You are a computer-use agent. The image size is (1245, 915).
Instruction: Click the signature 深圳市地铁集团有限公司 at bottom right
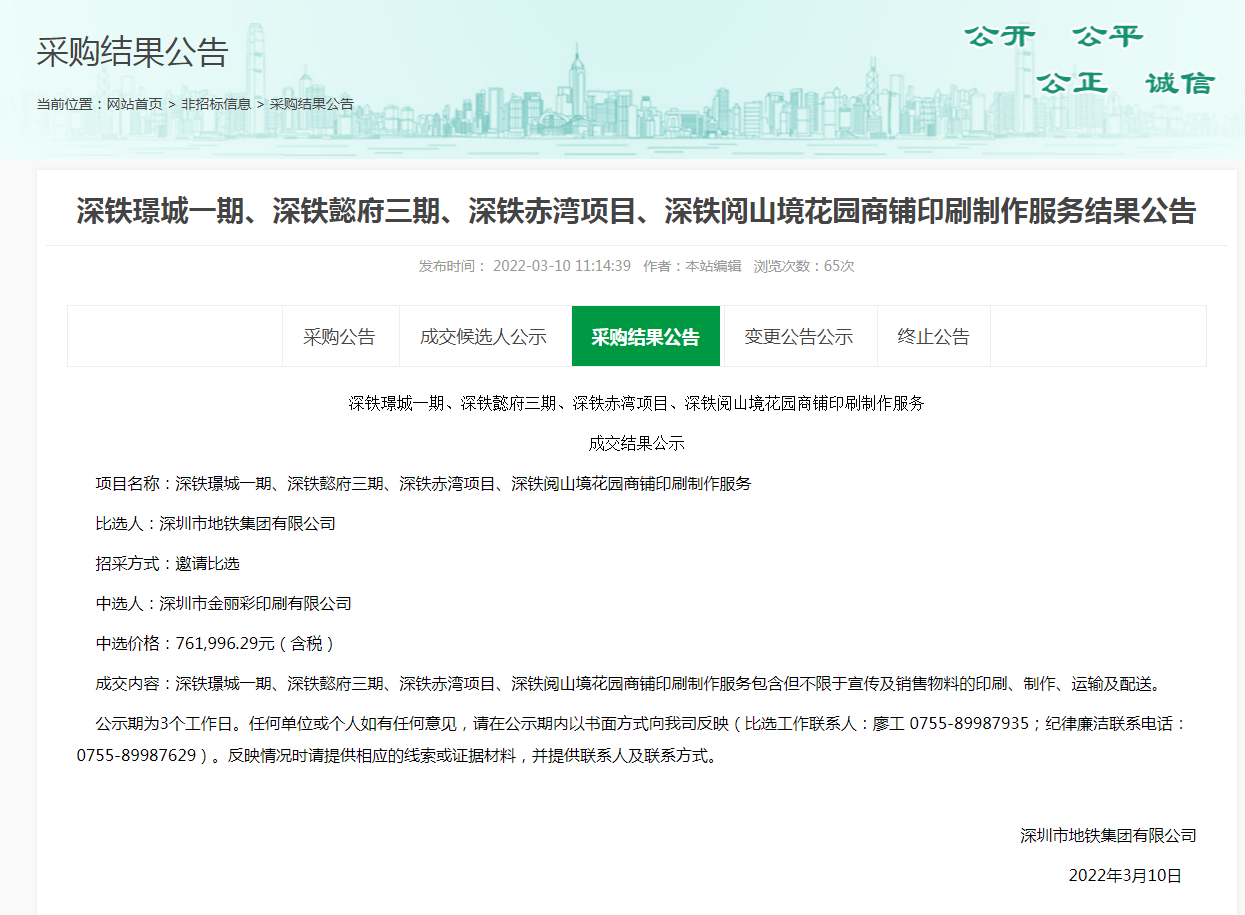(x=1108, y=835)
